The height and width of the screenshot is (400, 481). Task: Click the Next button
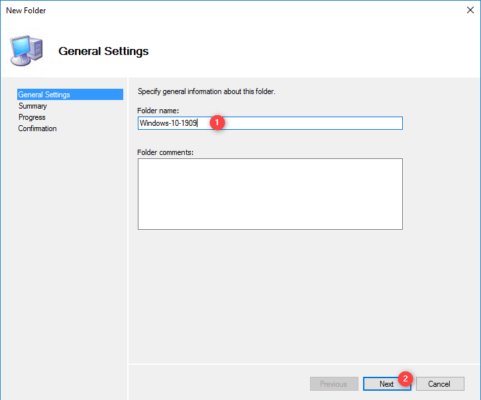[x=387, y=384]
